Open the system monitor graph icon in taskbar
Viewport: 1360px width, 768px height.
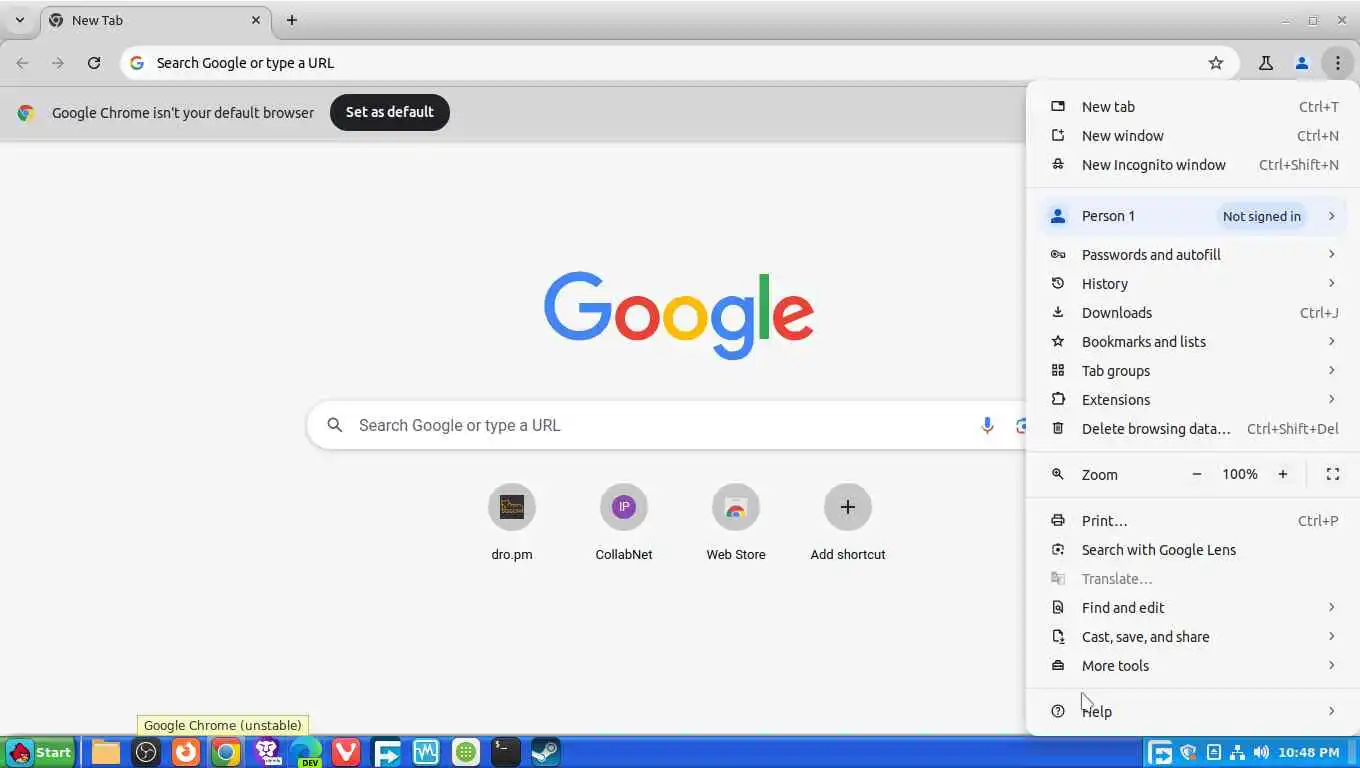pyautogui.click(x=426, y=752)
